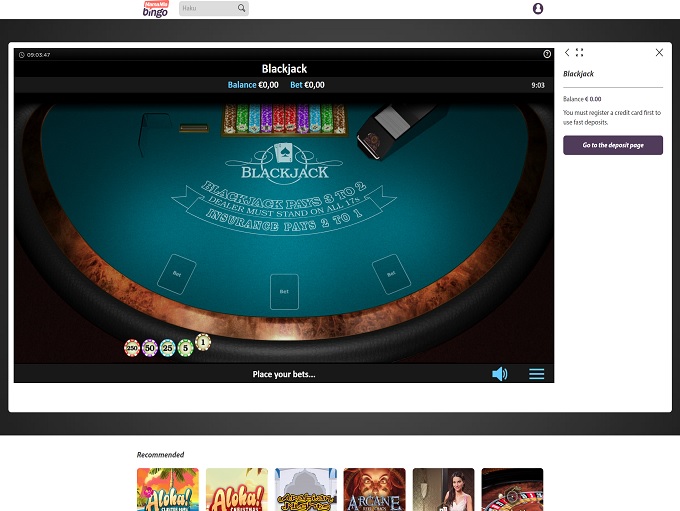The height and width of the screenshot is (511, 680).
Task: Place bet on the right Bet spot
Action: coord(390,272)
